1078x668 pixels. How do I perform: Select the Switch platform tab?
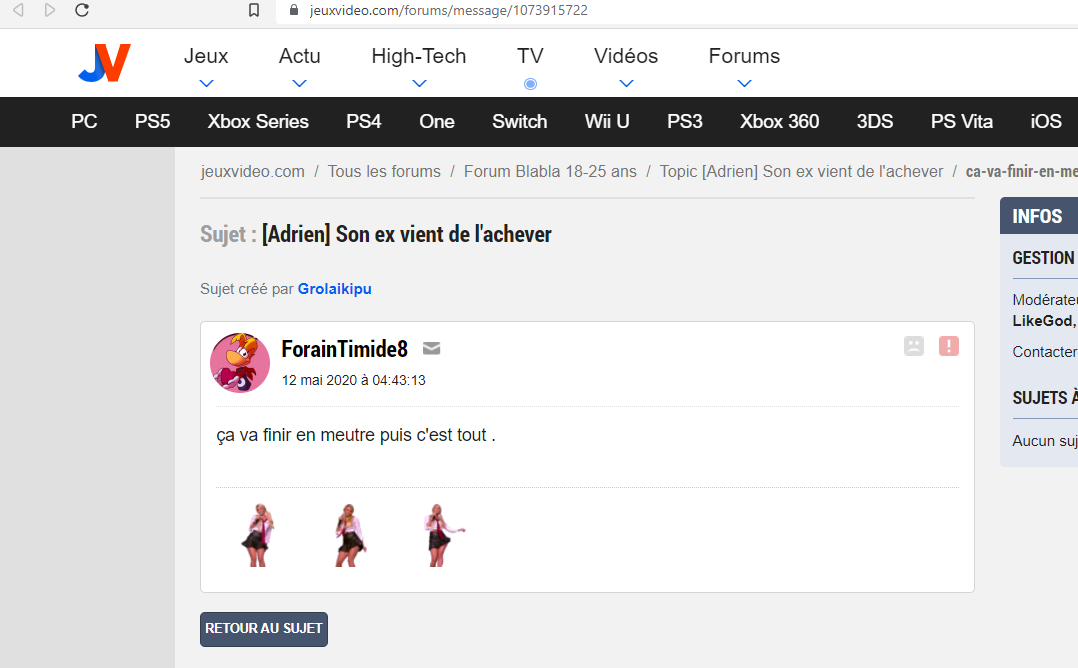click(519, 122)
